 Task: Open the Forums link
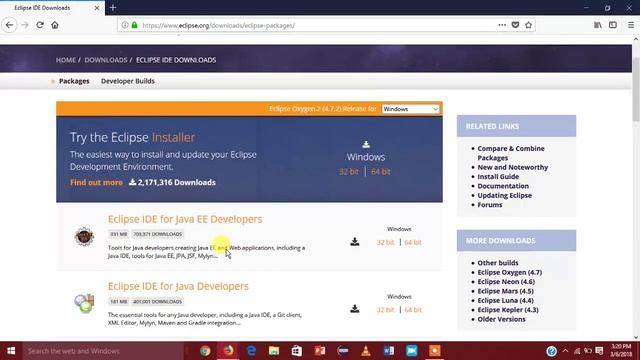(x=490, y=205)
